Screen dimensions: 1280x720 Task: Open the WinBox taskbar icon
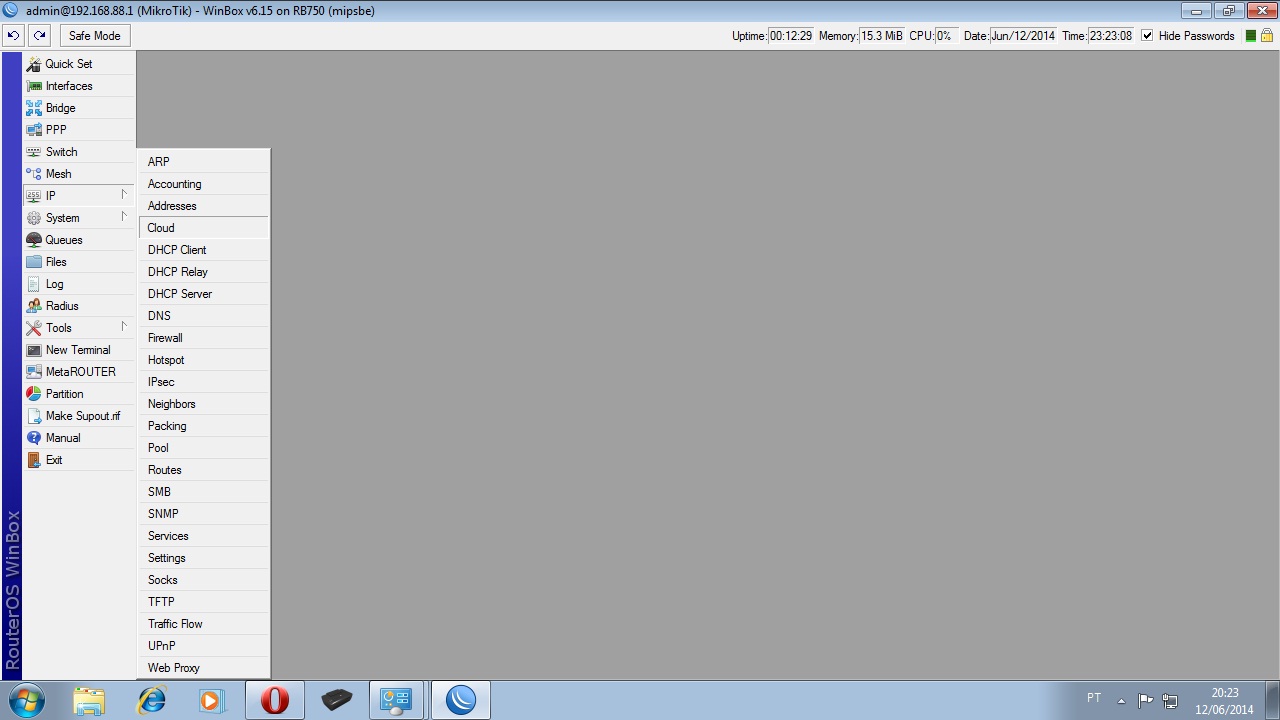461,700
